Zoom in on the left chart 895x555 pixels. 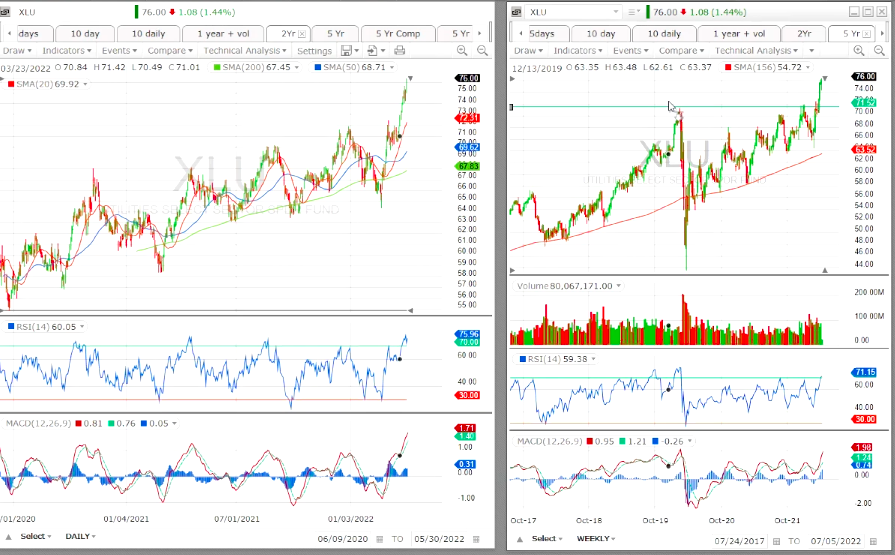point(462,51)
